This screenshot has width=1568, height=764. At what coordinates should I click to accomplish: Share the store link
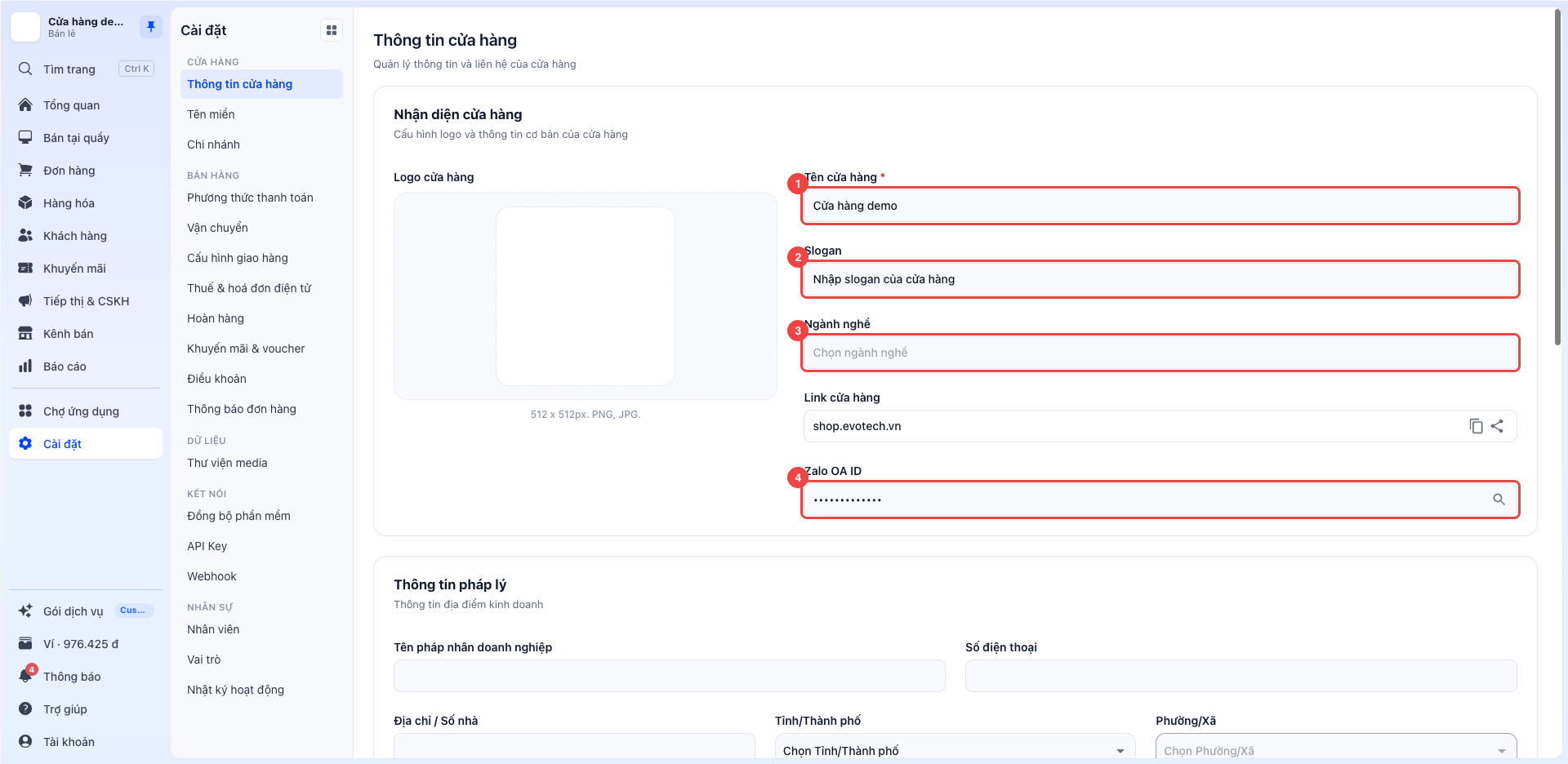(x=1497, y=426)
